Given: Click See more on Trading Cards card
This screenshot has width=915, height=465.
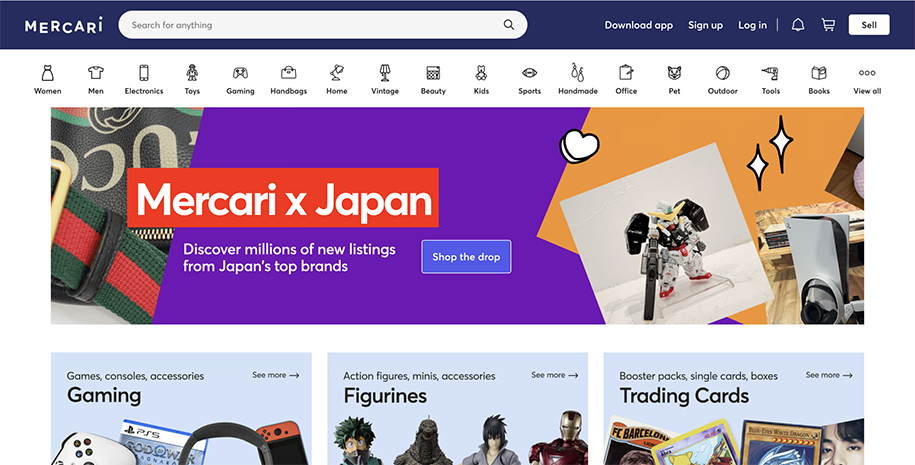Looking at the screenshot, I should tap(829, 375).
